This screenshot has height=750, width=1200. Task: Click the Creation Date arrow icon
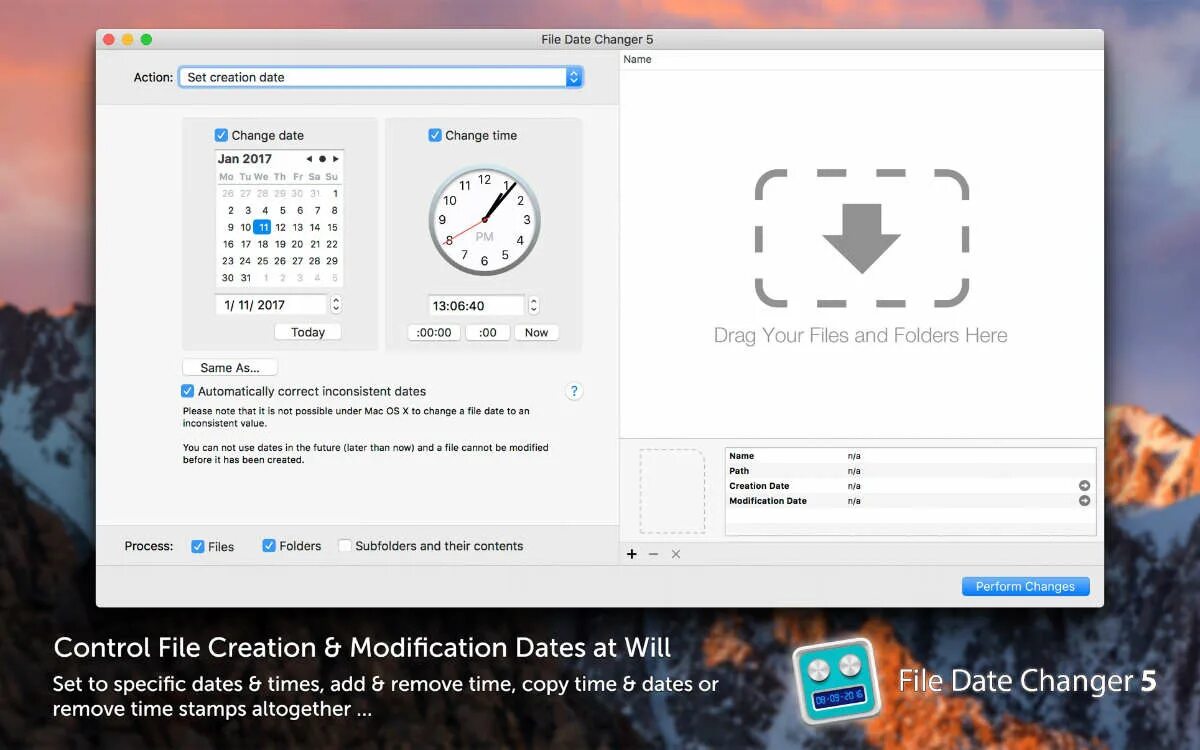pyautogui.click(x=1084, y=486)
